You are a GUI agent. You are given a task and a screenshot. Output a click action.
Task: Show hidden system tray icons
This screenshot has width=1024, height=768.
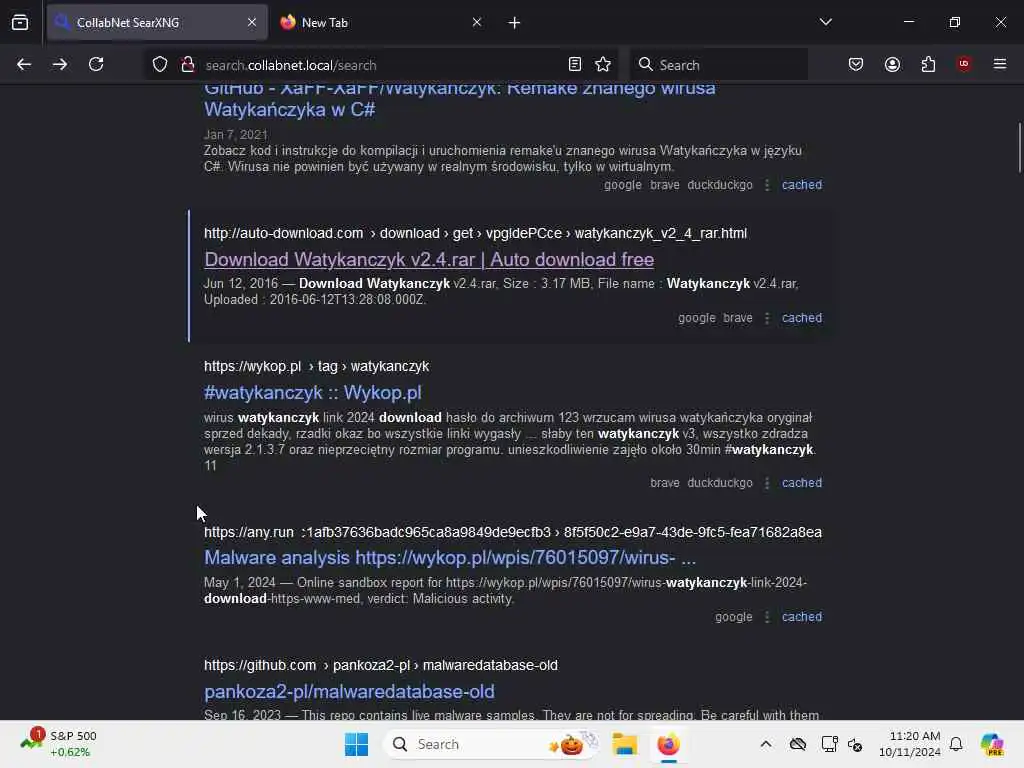(x=766, y=744)
